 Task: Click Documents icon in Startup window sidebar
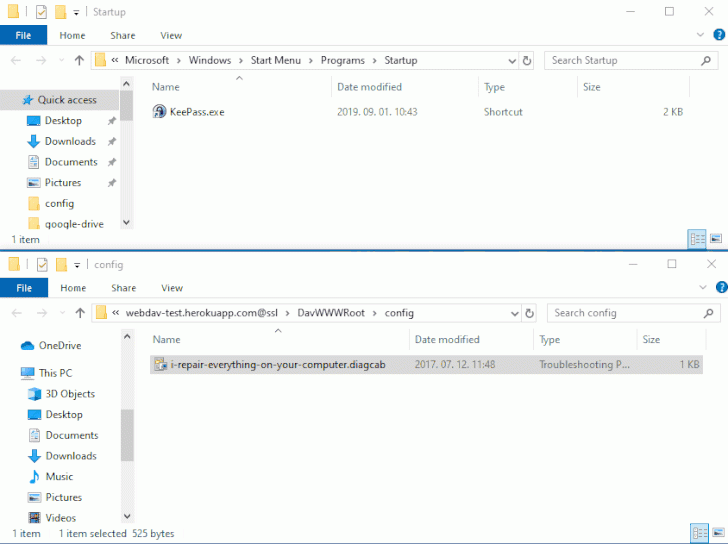coord(33,162)
